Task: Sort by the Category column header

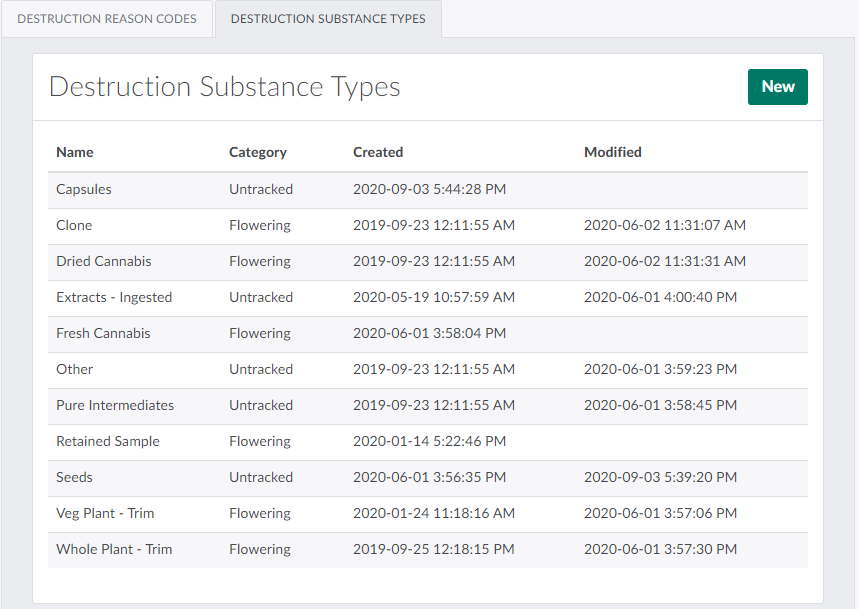Action: [257, 153]
